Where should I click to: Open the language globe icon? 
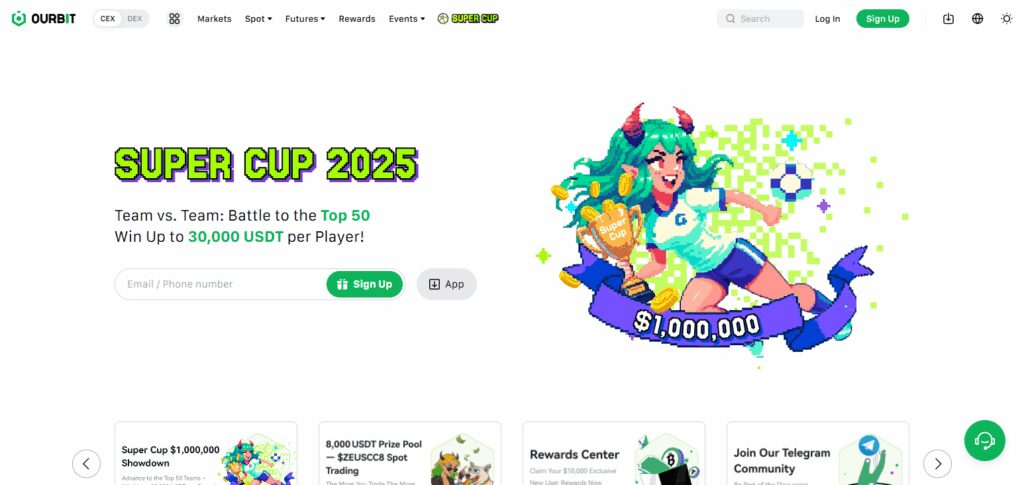[x=978, y=19]
